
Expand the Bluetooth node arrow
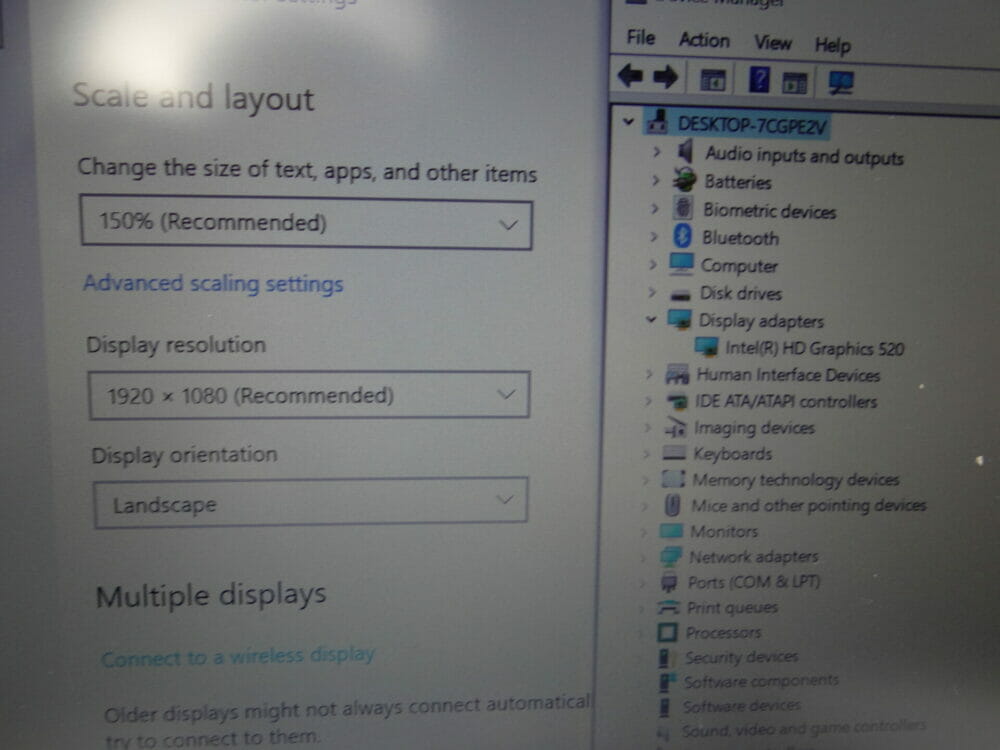tap(654, 237)
